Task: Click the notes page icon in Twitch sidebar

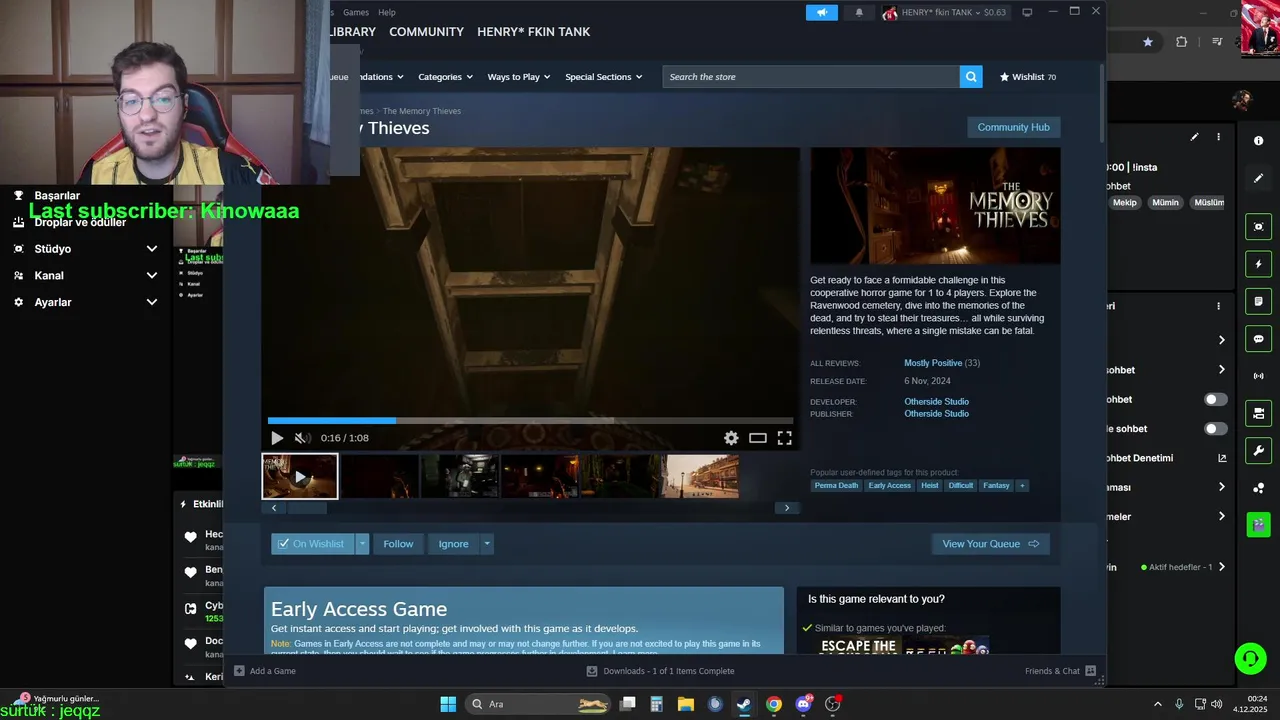Action: click(1258, 301)
